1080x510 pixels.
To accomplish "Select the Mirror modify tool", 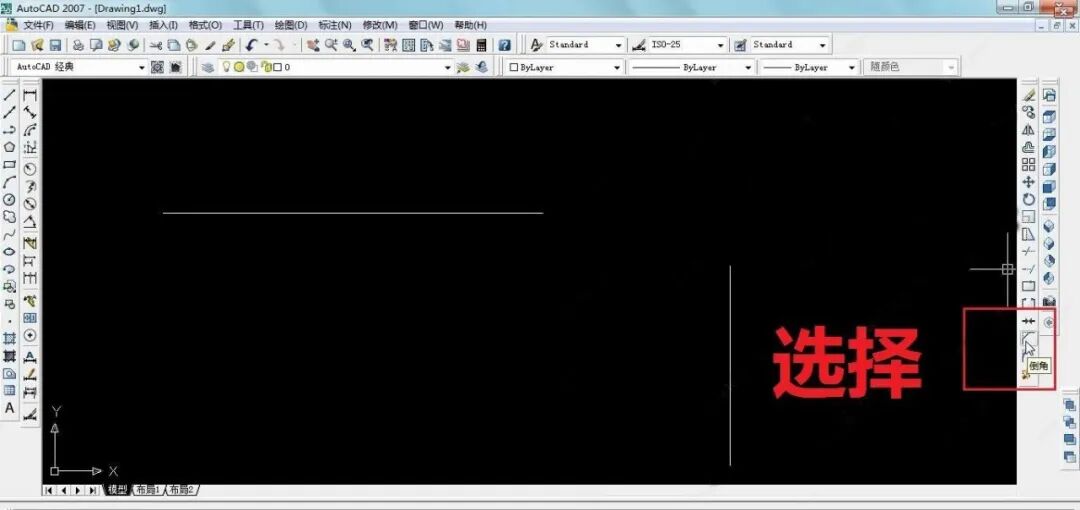I will pos(1028,130).
